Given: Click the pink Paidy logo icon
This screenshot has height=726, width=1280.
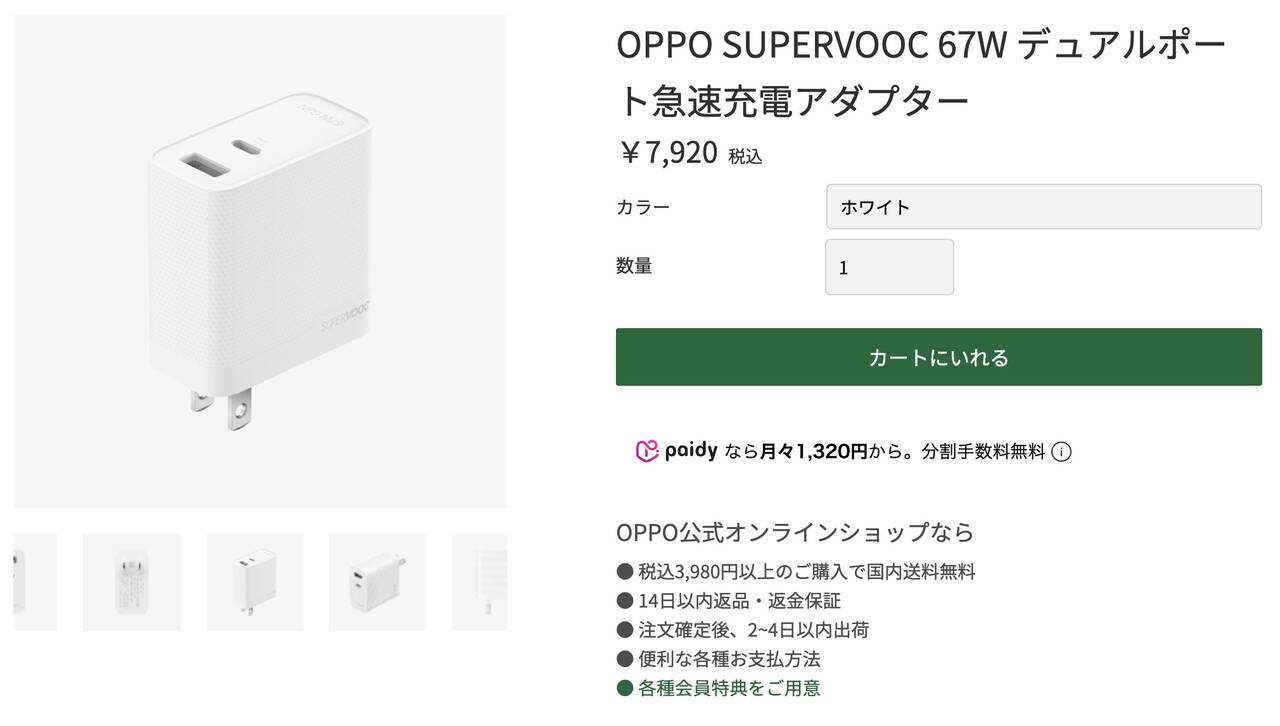Looking at the screenshot, I should 647,451.
